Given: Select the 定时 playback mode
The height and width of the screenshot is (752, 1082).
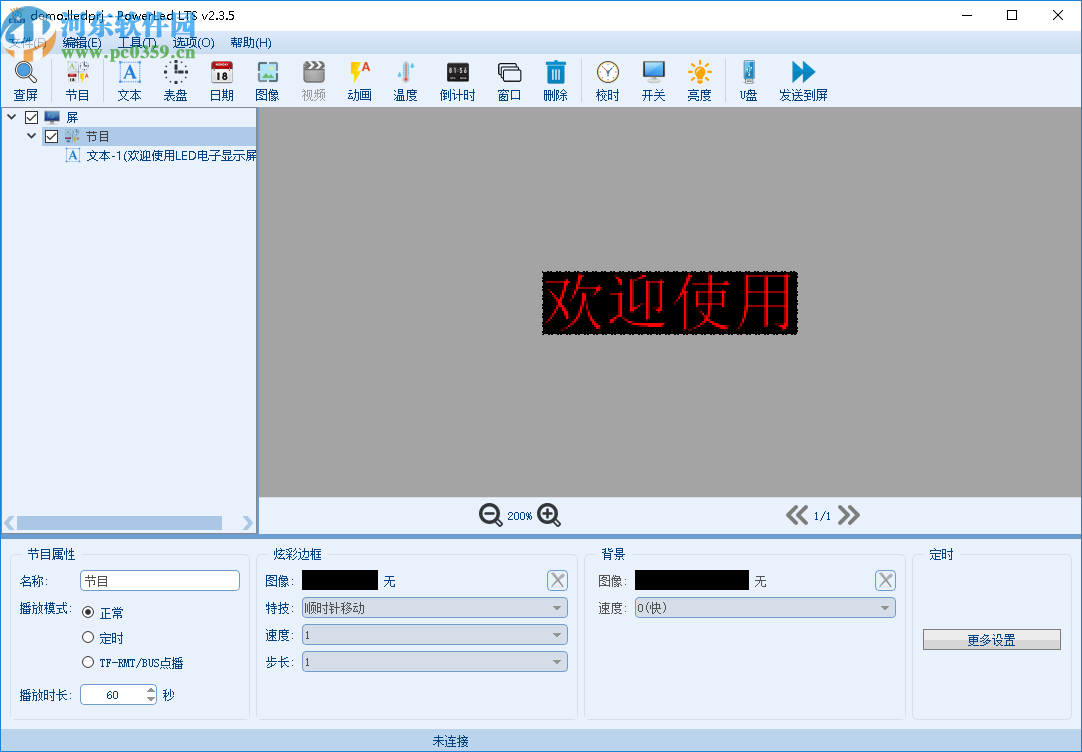Looking at the screenshot, I should (x=90, y=637).
